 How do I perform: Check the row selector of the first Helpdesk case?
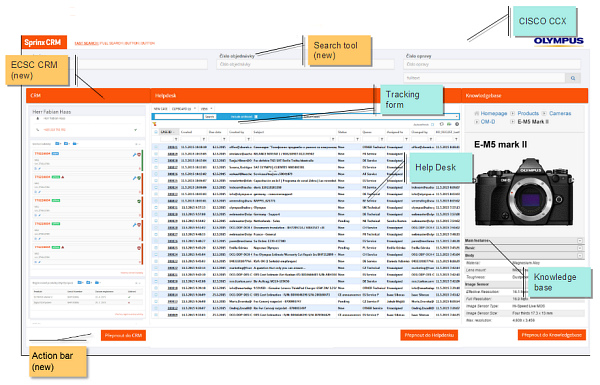click(156, 147)
